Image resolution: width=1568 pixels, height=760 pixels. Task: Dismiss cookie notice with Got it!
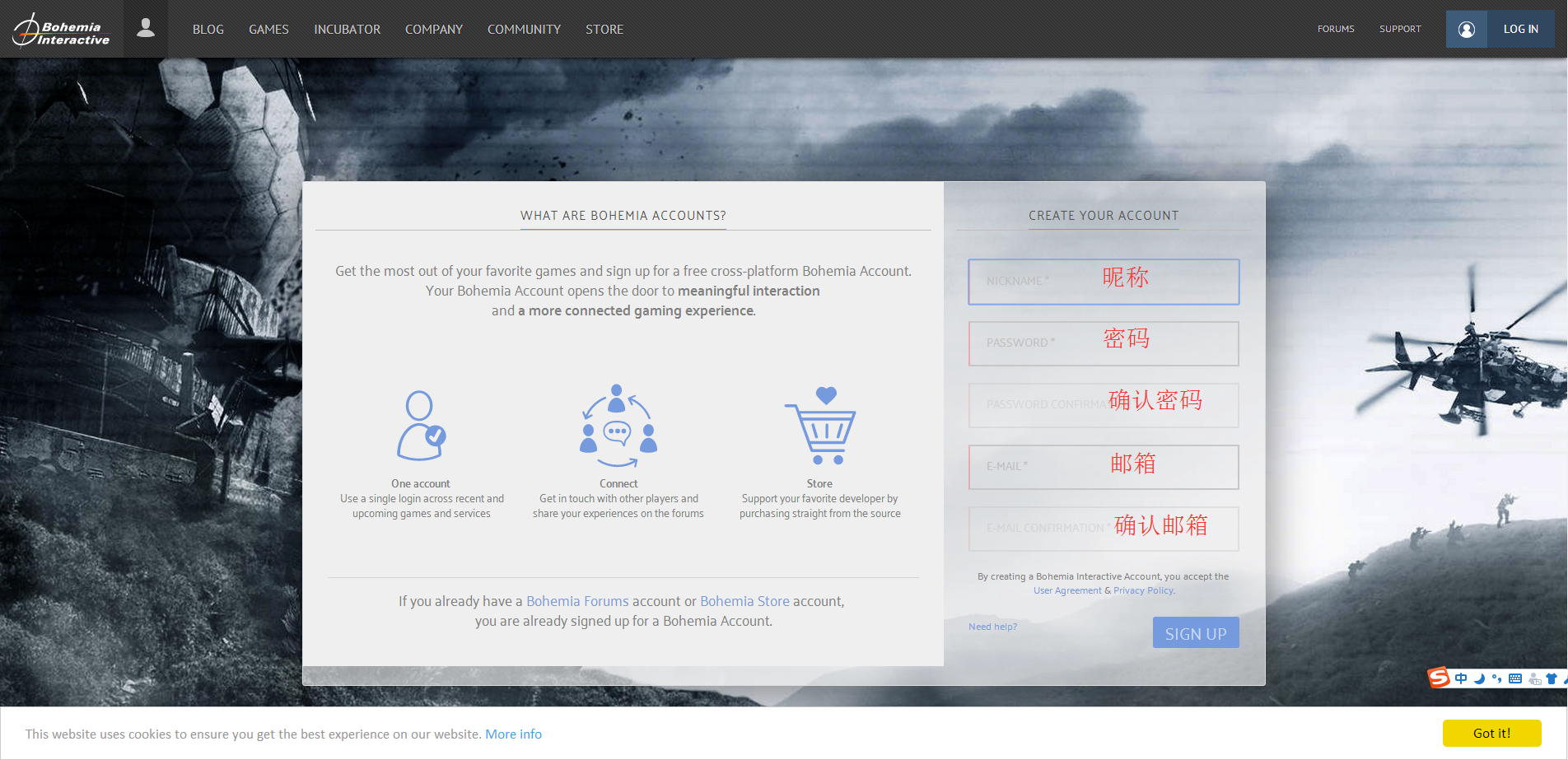click(x=1491, y=733)
